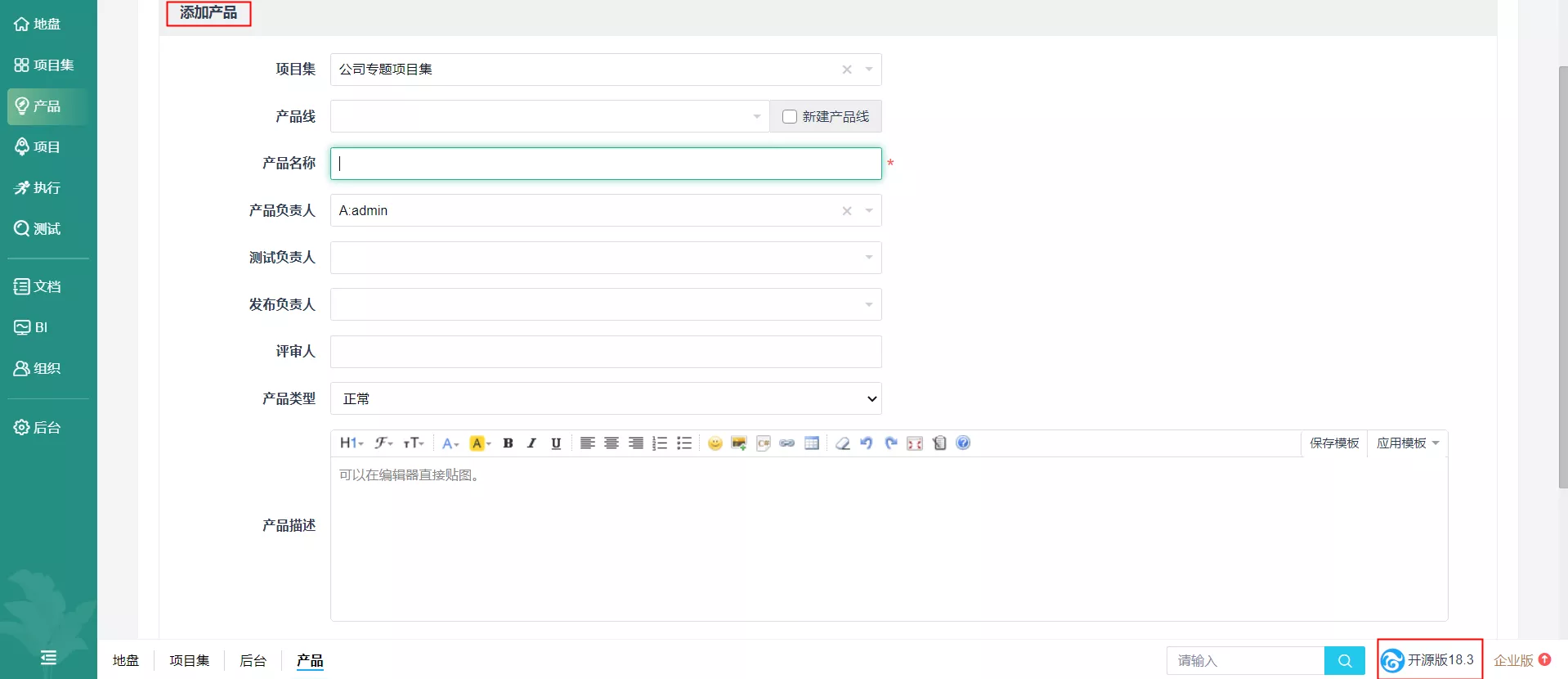Click inside the product description editor area
The image size is (1568, 679).
(x=889, y=538)
